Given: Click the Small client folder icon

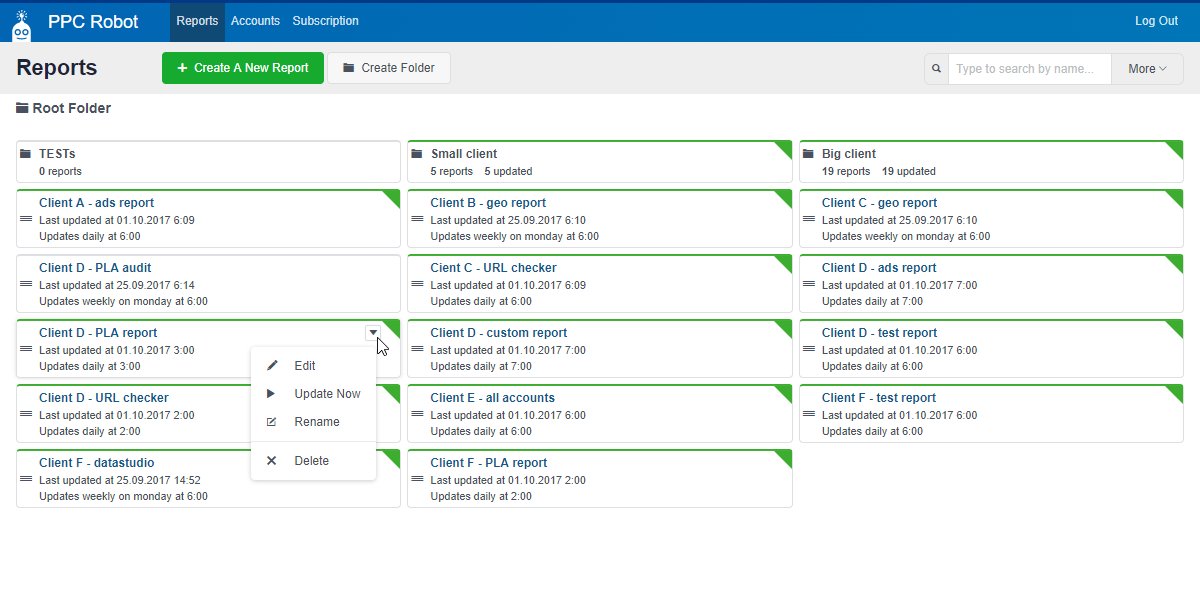Looking at the screenshot, I should [x=418, y=154].
